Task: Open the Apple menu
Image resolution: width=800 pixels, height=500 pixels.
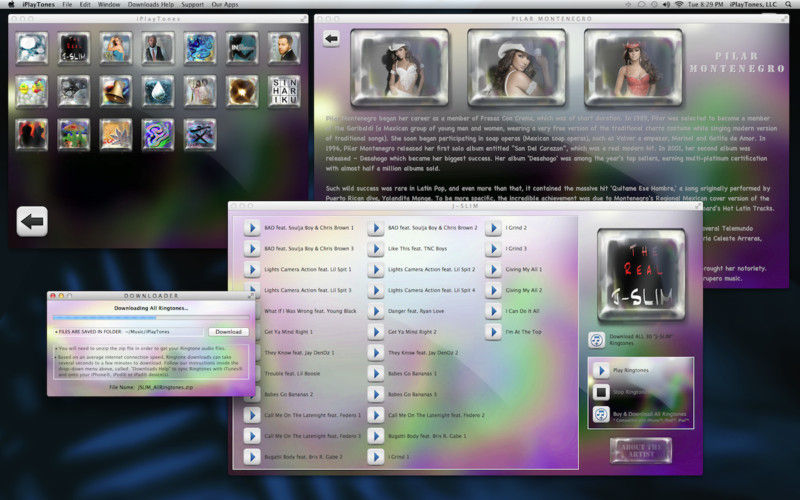Action: tap(11, 4)
